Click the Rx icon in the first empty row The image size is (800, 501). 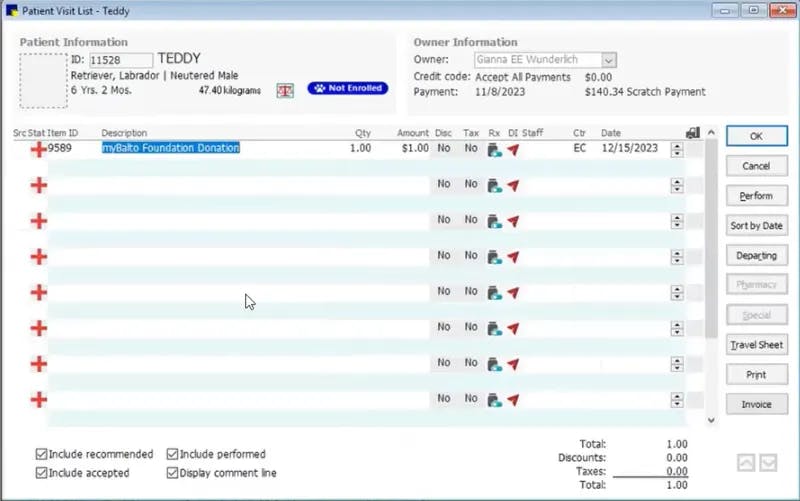pos(494,185)
